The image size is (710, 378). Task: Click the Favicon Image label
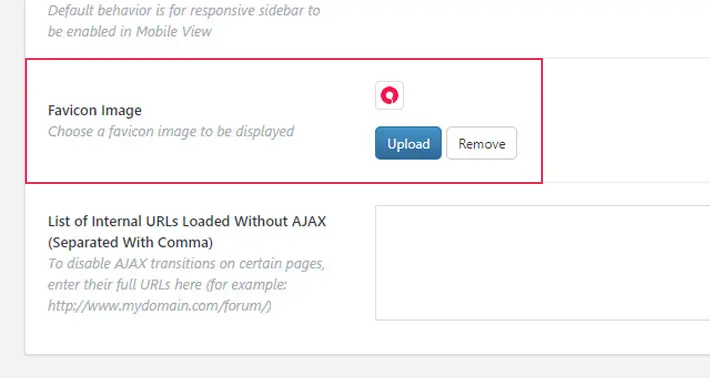point(95,110)
